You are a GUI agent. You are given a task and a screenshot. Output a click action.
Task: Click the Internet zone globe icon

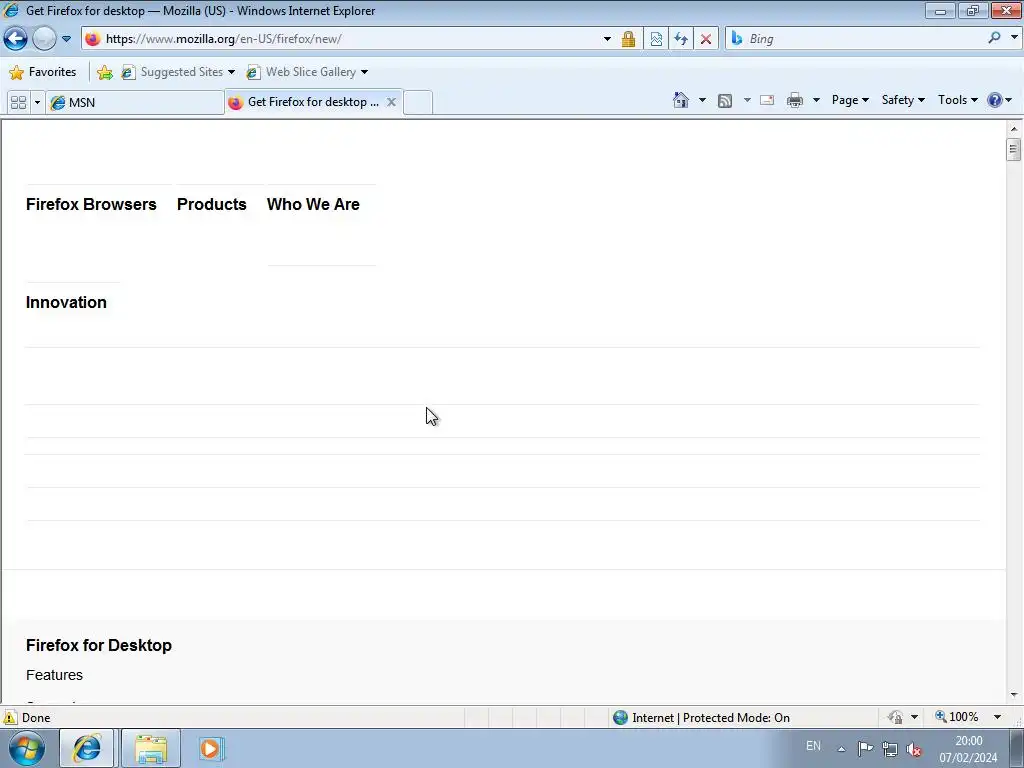coord(620,718)
